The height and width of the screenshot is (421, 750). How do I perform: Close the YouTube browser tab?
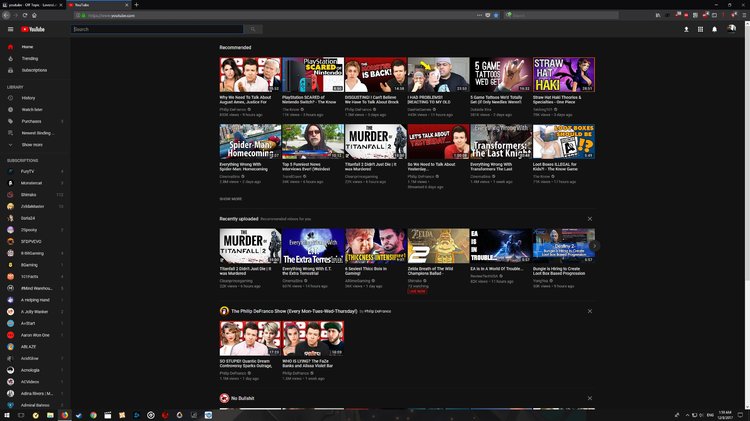(x=127, y=5)
